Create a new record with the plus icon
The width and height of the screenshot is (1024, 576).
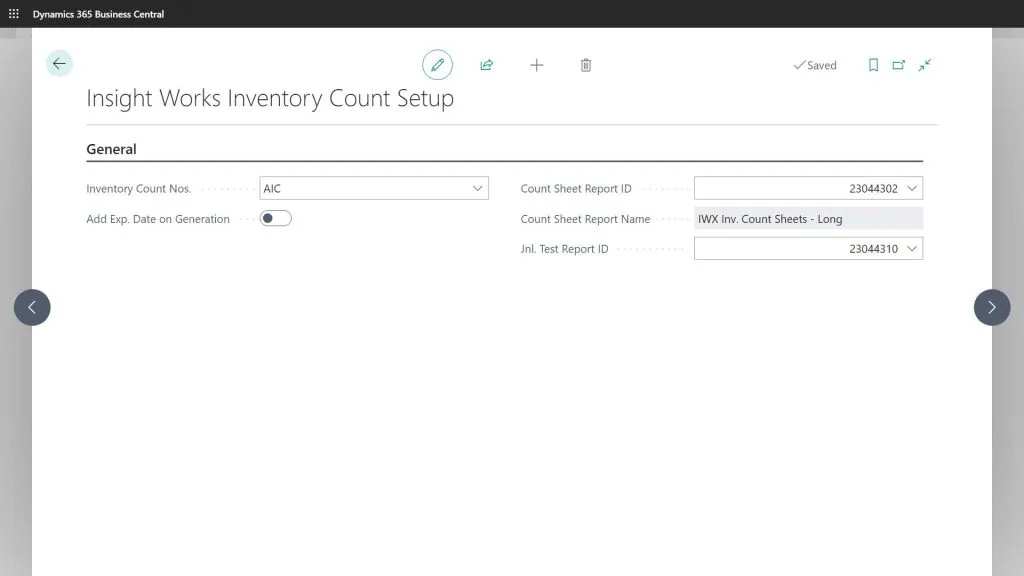(x=536, y=64)
